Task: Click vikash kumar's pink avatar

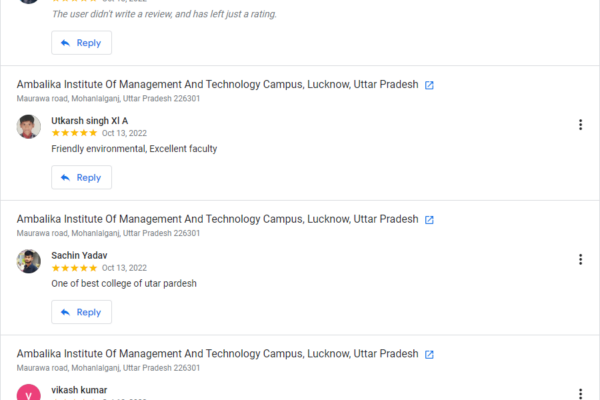Action: 29,393
